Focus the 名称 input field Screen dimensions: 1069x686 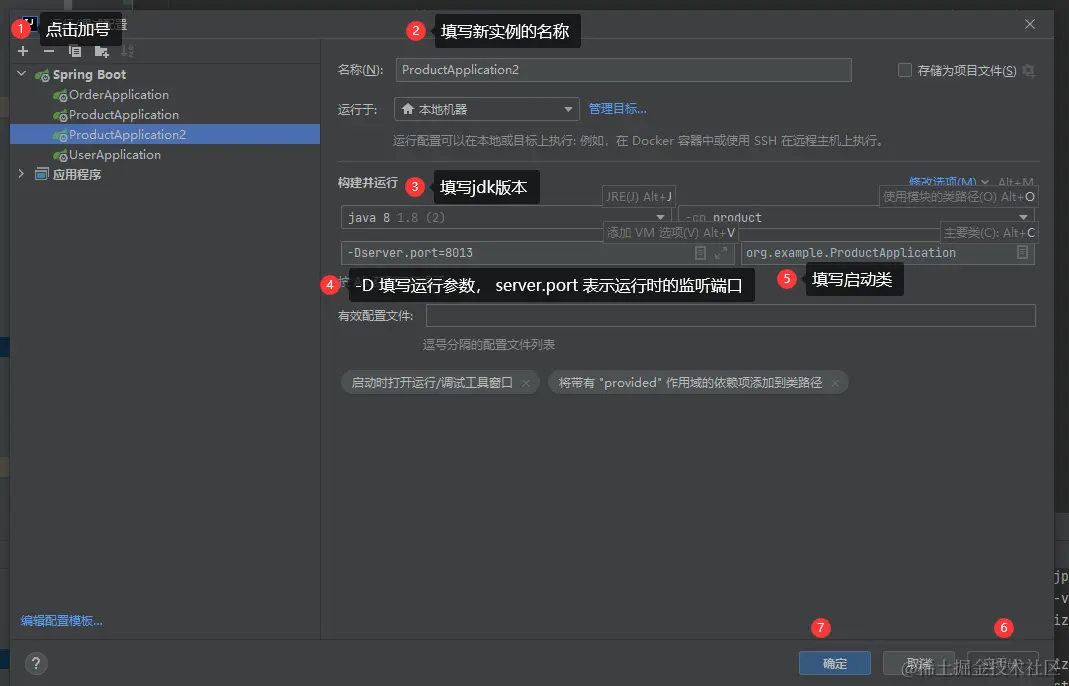click(623, 70)
